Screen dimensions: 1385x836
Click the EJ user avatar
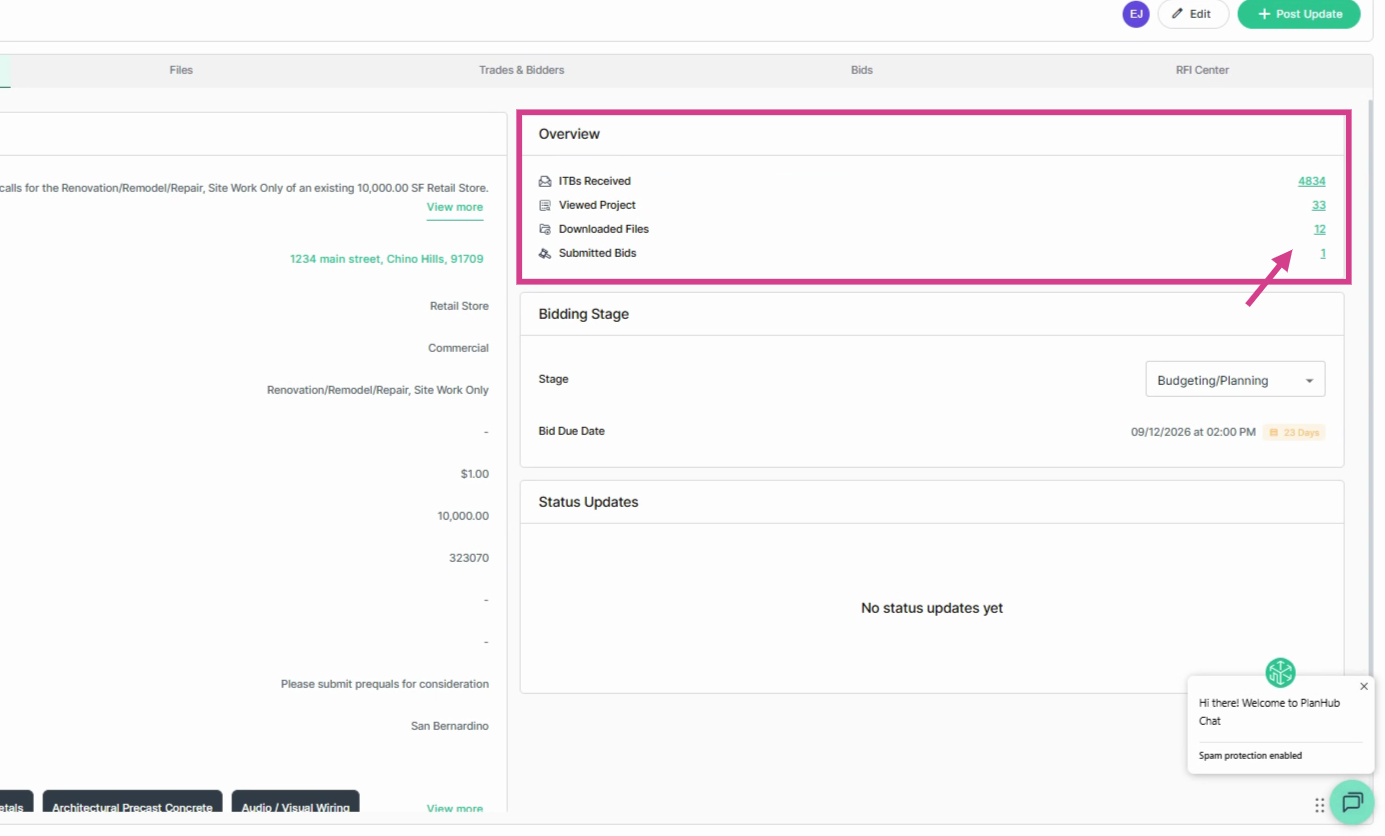[x=1136, y=14]
